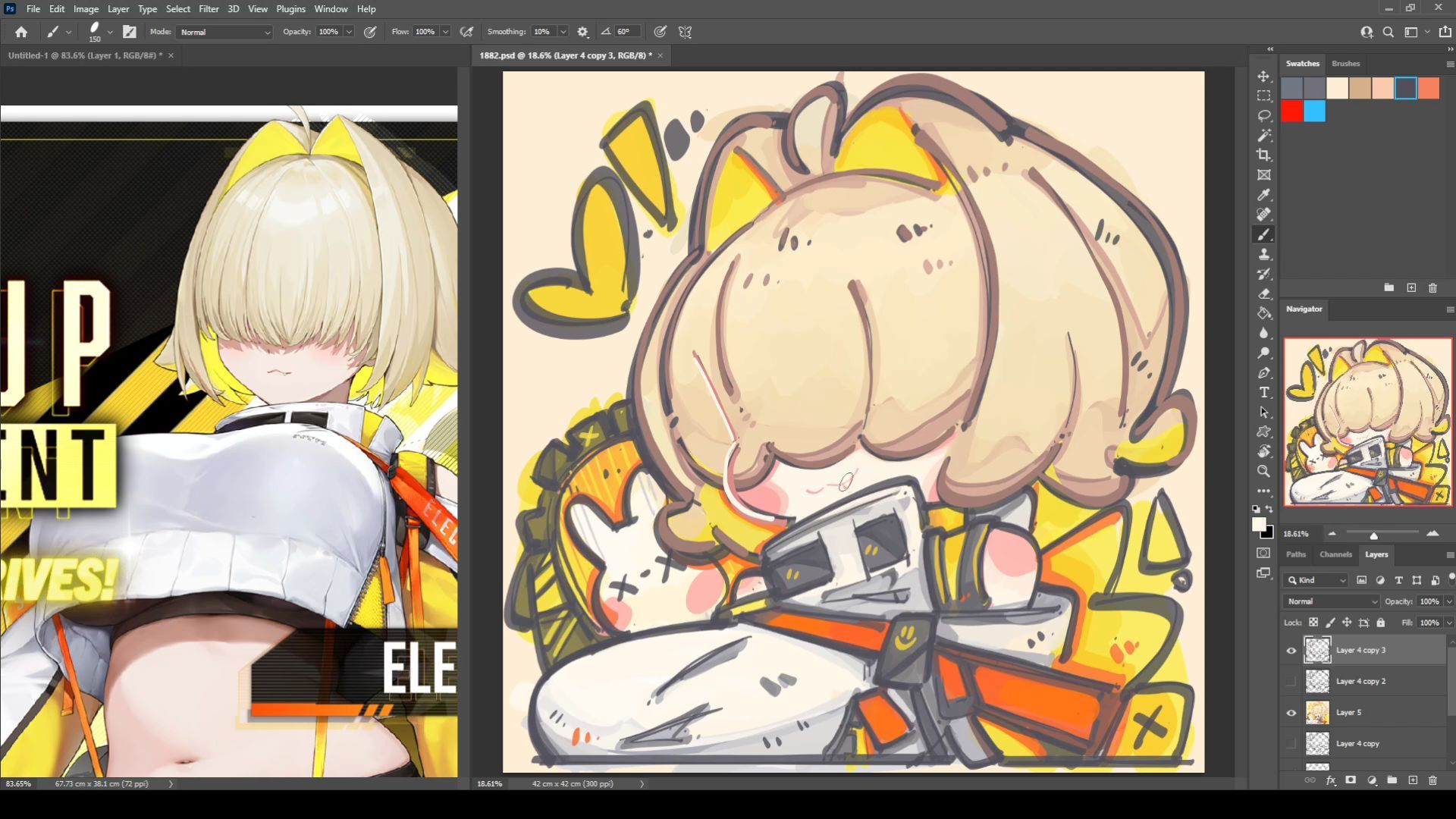Select the Move tool
The width and height of the screenshot is (1456, 819).
1263,76
